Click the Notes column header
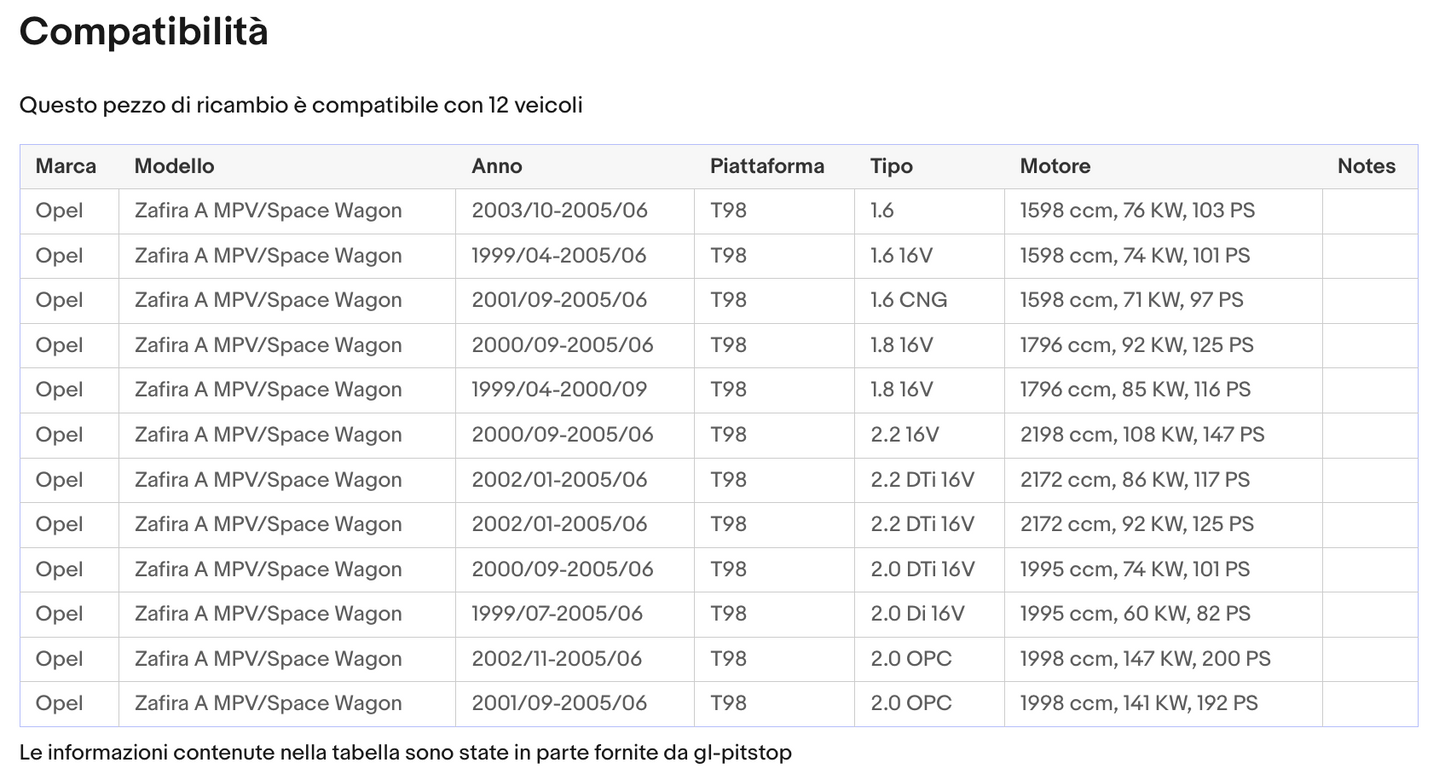1445x780 pixels. tap(1366, 166)
